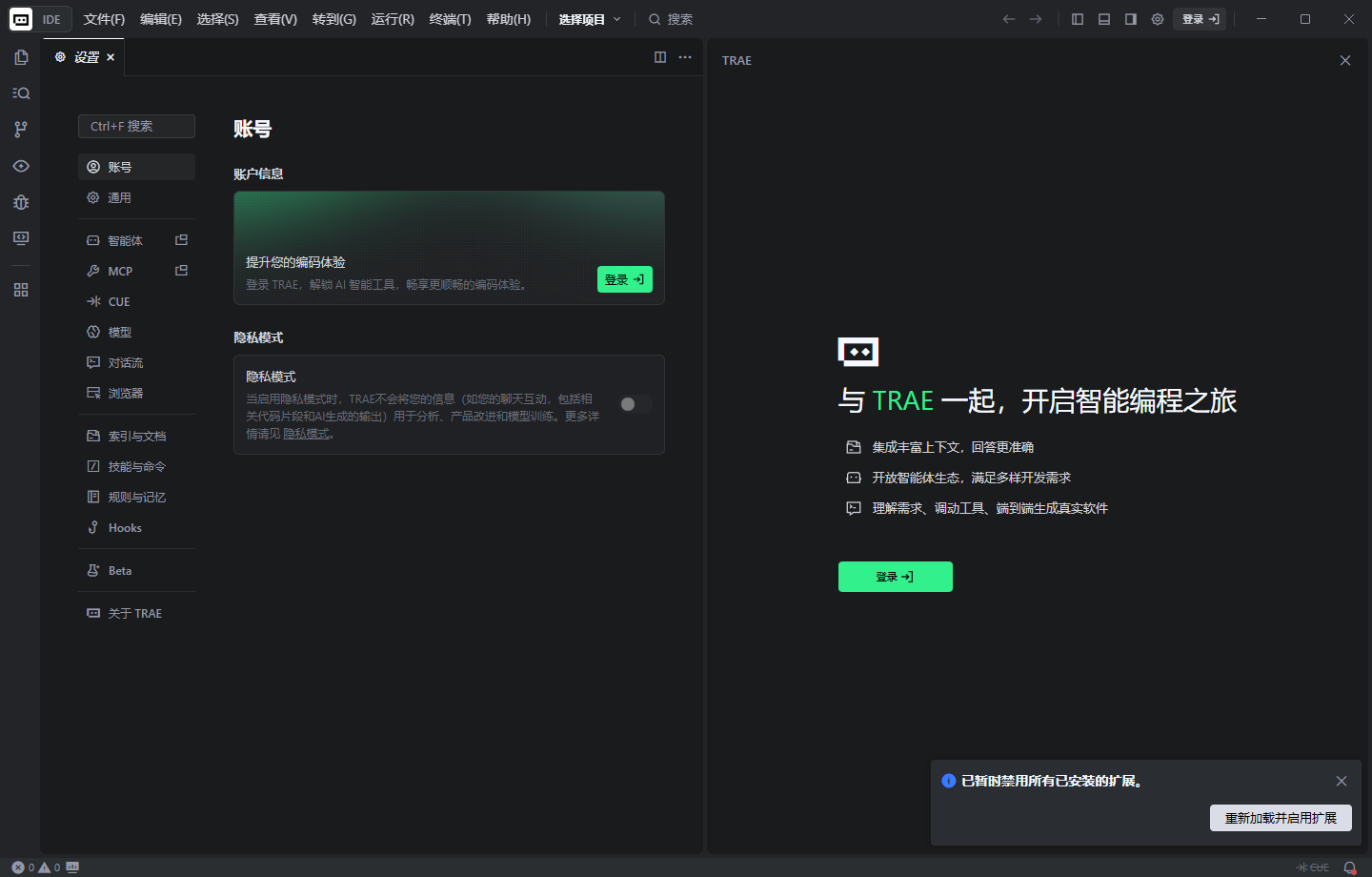Open the Source Control view in activity bar
Image resolution: width=1372 pixels, height=877 pixels.
(x=21, y=130)
